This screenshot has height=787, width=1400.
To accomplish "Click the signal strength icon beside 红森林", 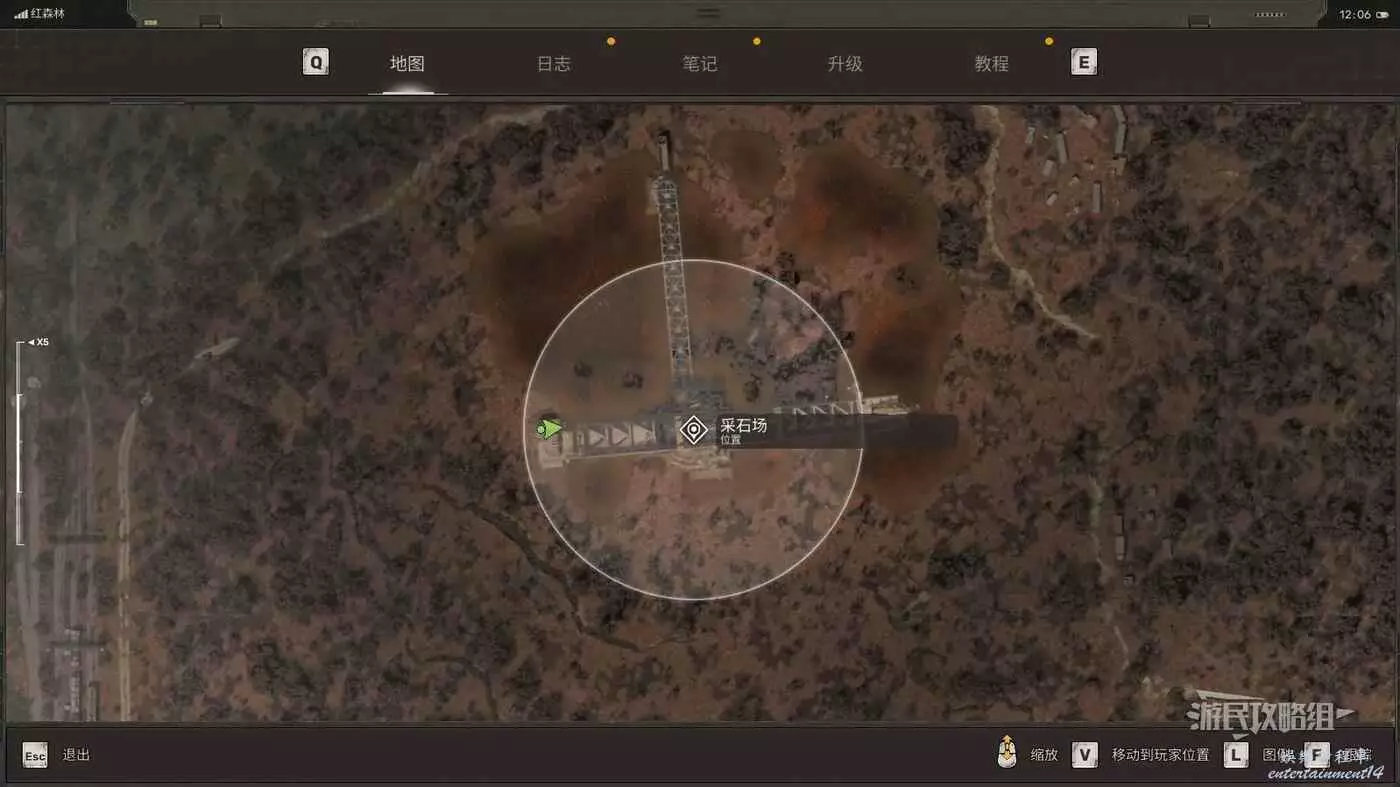I will point(21,15).
